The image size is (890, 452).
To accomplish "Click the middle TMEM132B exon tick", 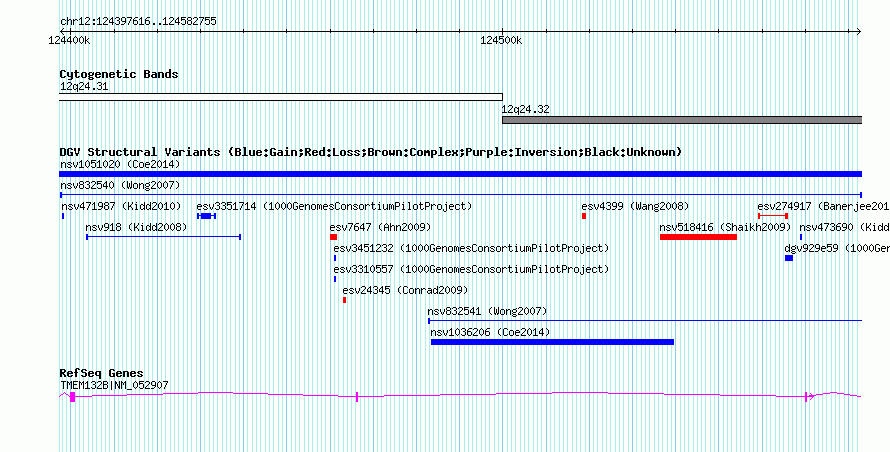I will coord(356,397).
